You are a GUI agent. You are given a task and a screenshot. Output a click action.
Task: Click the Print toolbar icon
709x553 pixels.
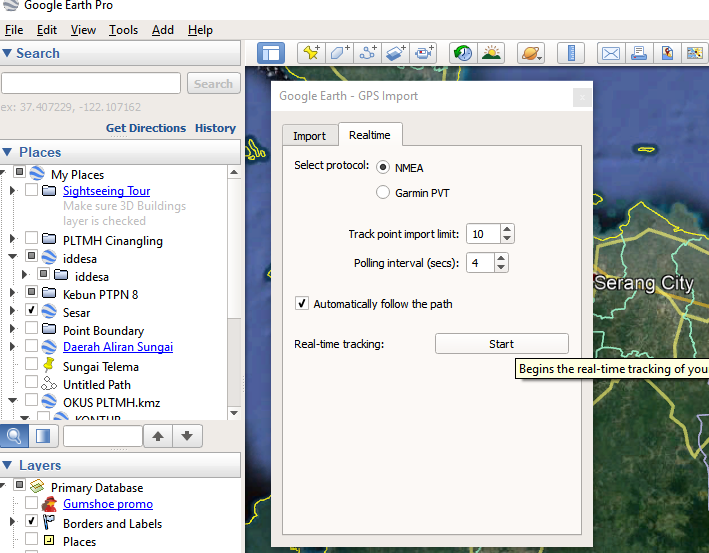[x=638, y=53]
